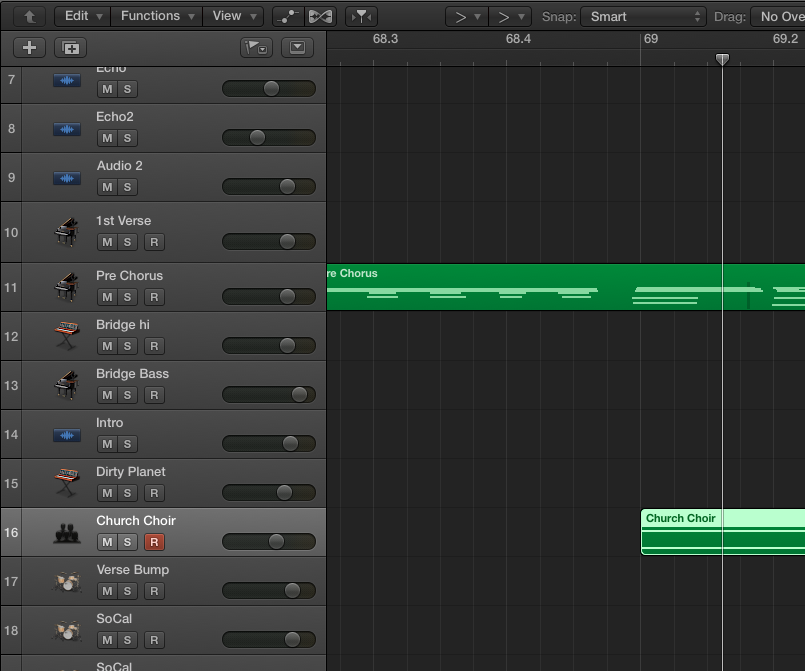The width and height of the screenshot is (805, 671).
Task: Open the Snap Smart dropdown
Action: (643, 17)
